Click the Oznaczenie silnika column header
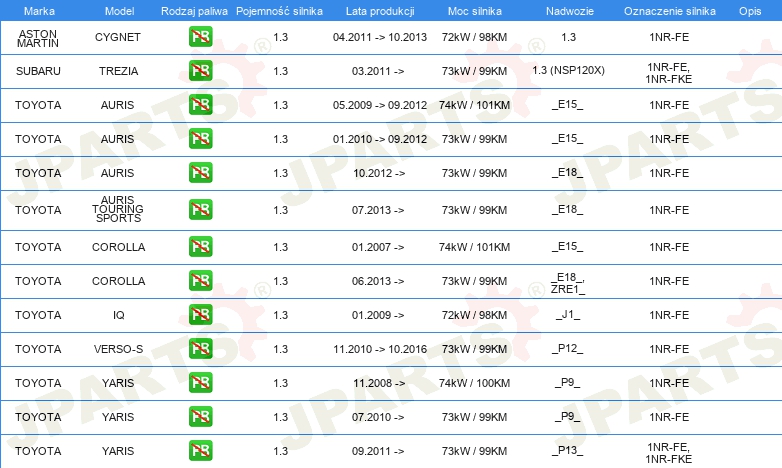782x468 pixels. click(x=669, y=11)
